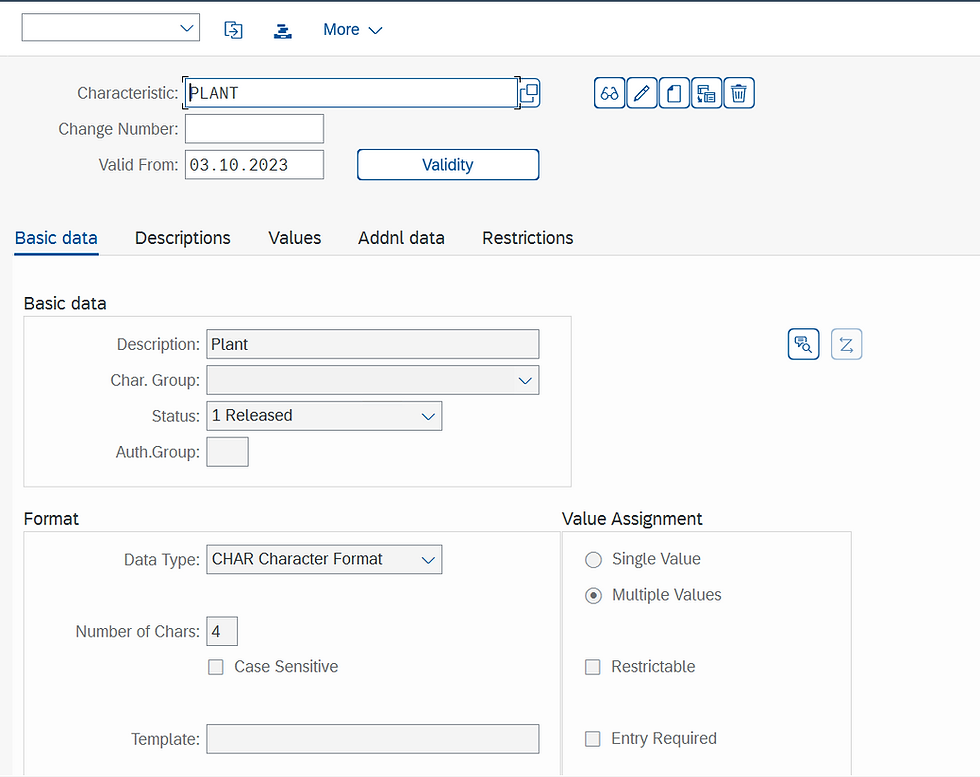Switch to the Basic data tab
This screenshot has height=777, width=980.
[56, 238]
